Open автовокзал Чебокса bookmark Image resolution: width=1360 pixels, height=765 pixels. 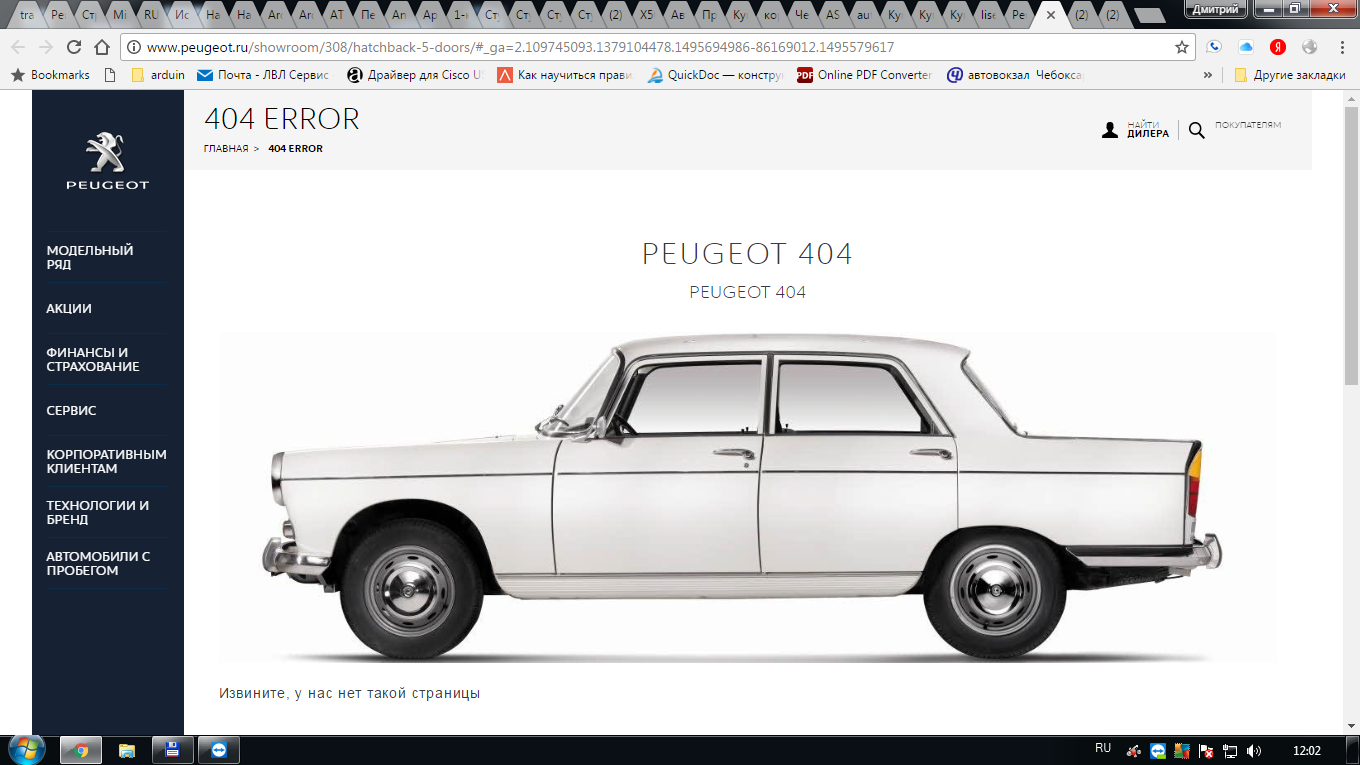(1015, 75)
